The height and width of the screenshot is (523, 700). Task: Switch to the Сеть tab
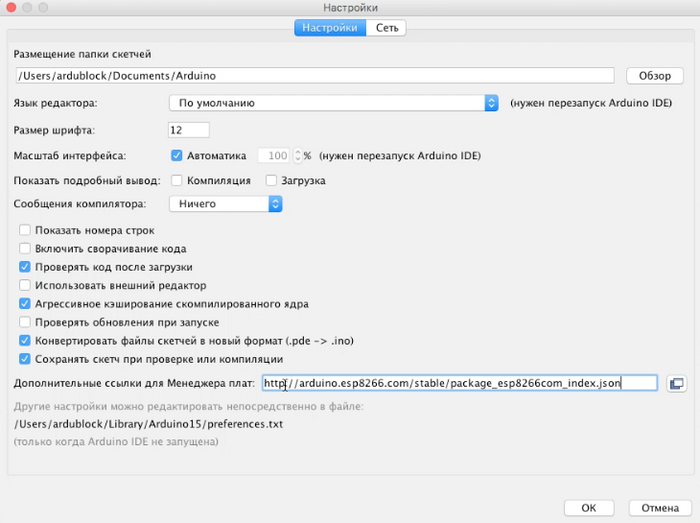(387, 28)
